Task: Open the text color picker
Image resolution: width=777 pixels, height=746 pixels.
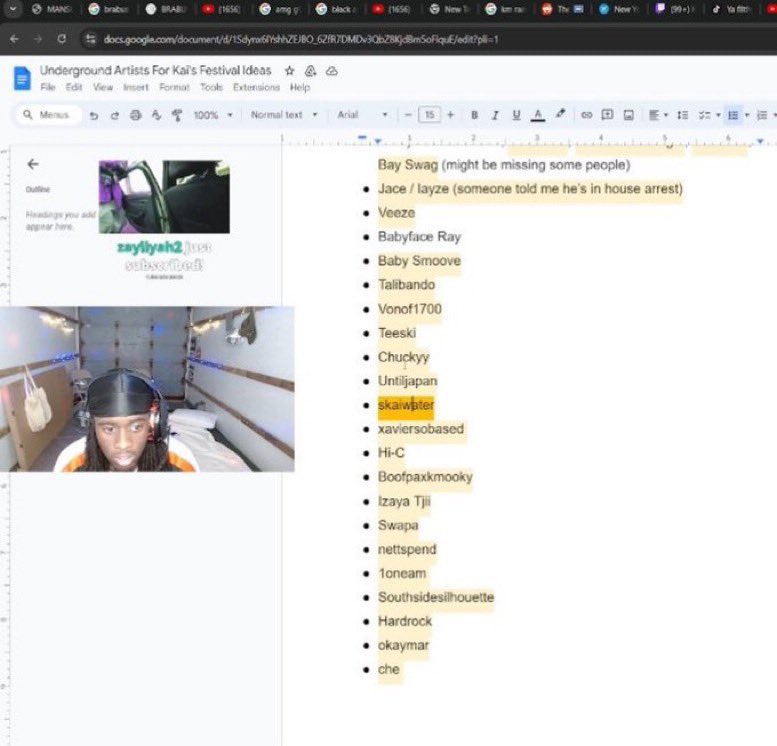Action: click(538, 115)
